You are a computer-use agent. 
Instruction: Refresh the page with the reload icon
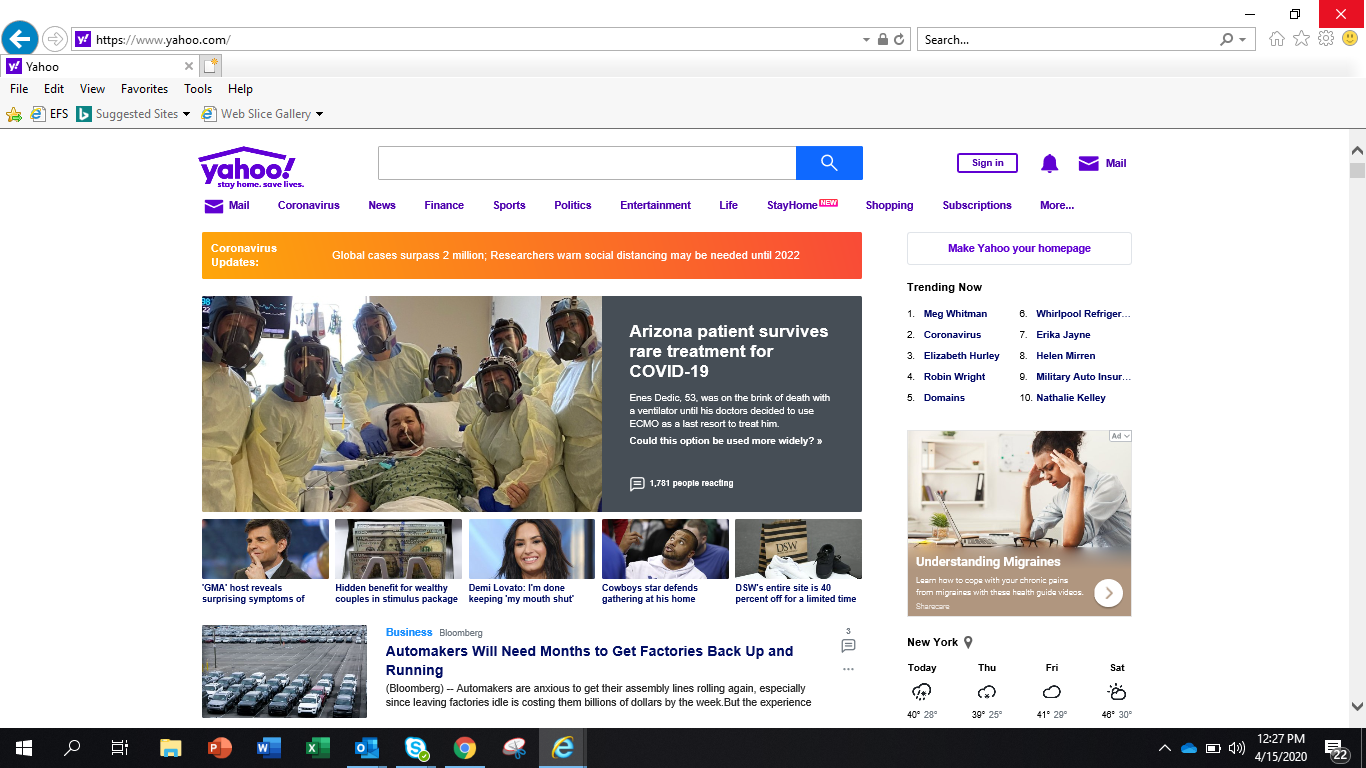coord(899,40)
